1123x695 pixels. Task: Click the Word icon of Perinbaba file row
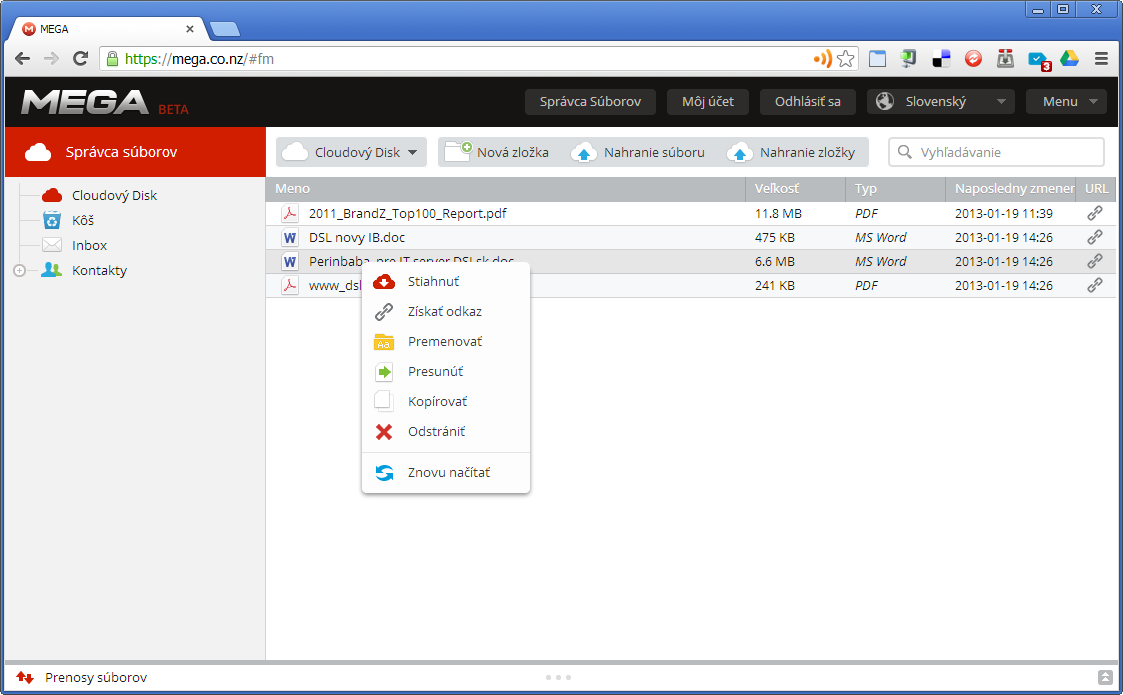[x=289, y=262]
